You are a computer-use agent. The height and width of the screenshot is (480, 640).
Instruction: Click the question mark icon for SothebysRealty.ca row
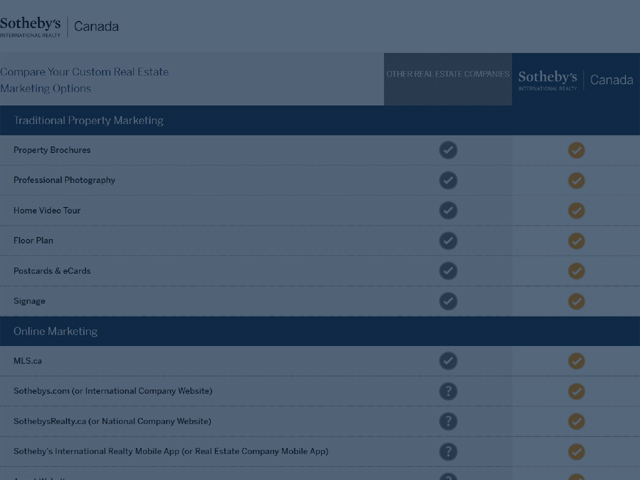pyautogui.click(x=448, y=421)
